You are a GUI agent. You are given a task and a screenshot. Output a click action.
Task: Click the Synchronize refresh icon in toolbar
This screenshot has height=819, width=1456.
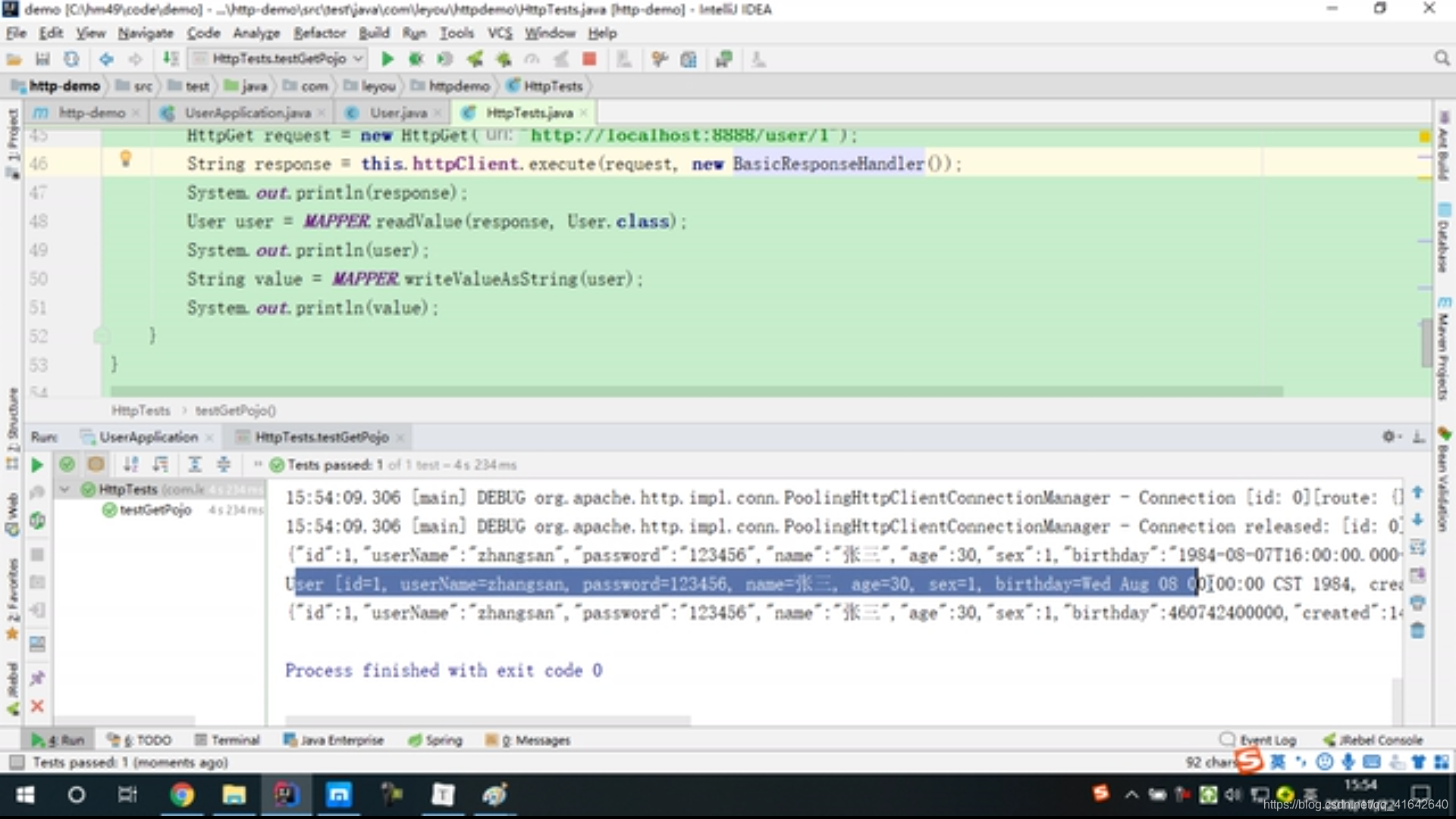point(71,59)
